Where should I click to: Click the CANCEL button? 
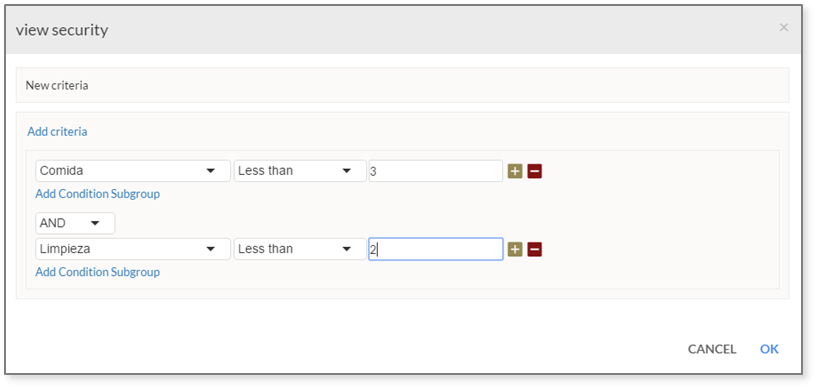click(x=711, y=349)
